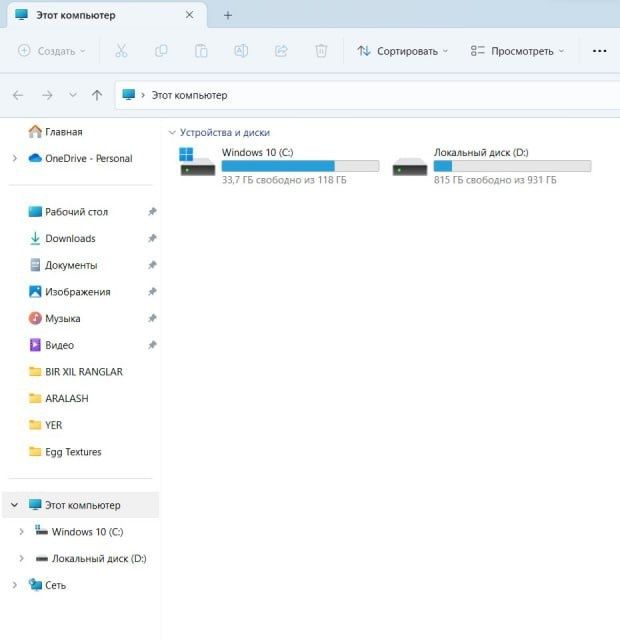Screen dimensions: 620x640
Task: Expand Windows 10 (C:) in sidebar tree
Action: (x=21, y=531)
